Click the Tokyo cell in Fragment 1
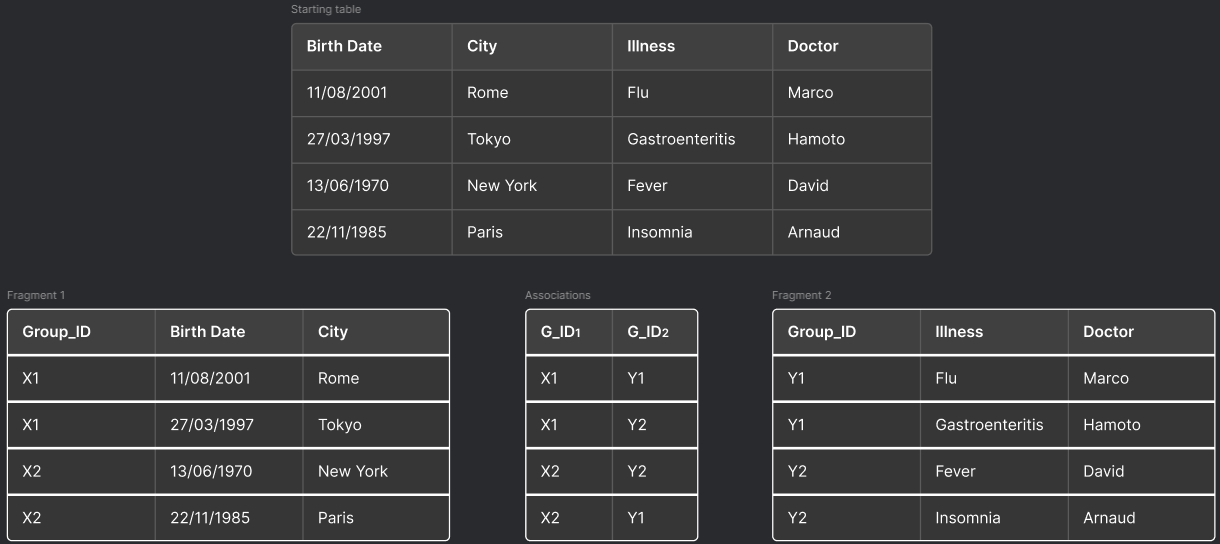Screen dimensions: 1220x544 click(339, 425)
